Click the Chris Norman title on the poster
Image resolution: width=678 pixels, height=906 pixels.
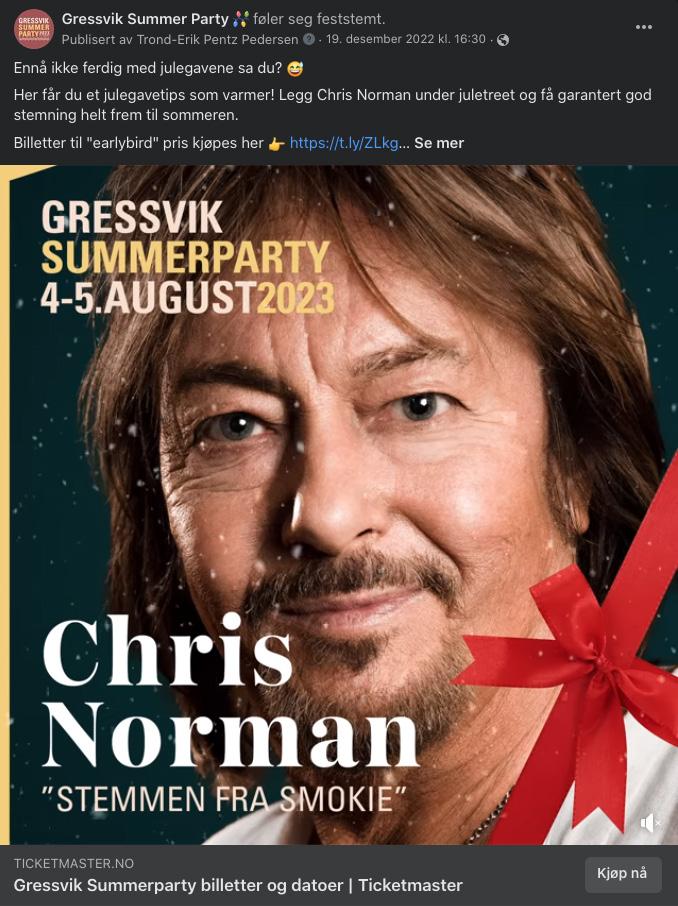tap(230, 691)
